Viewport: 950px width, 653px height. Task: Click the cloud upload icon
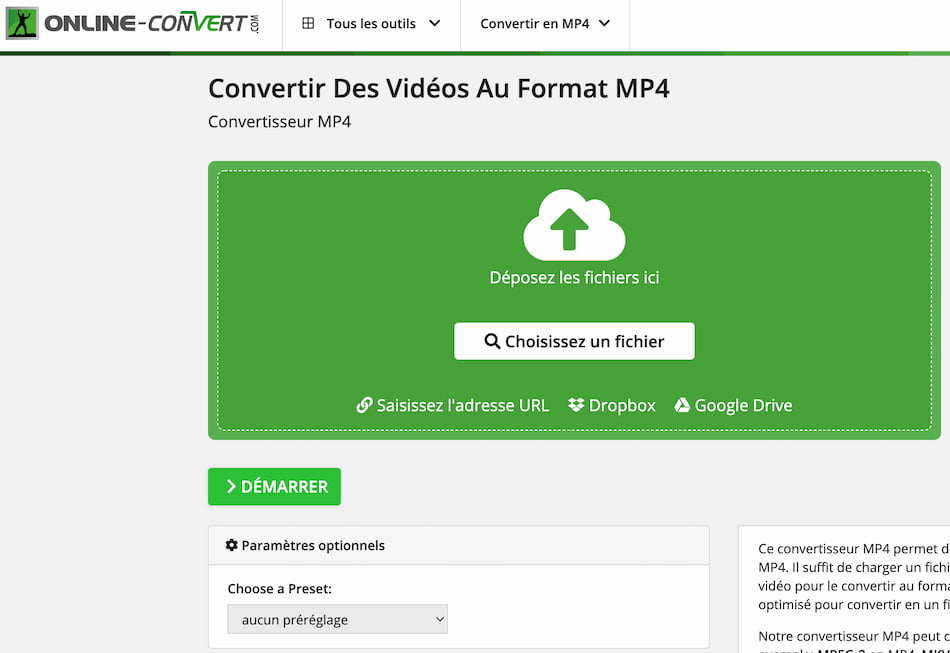tap(574, 225)
